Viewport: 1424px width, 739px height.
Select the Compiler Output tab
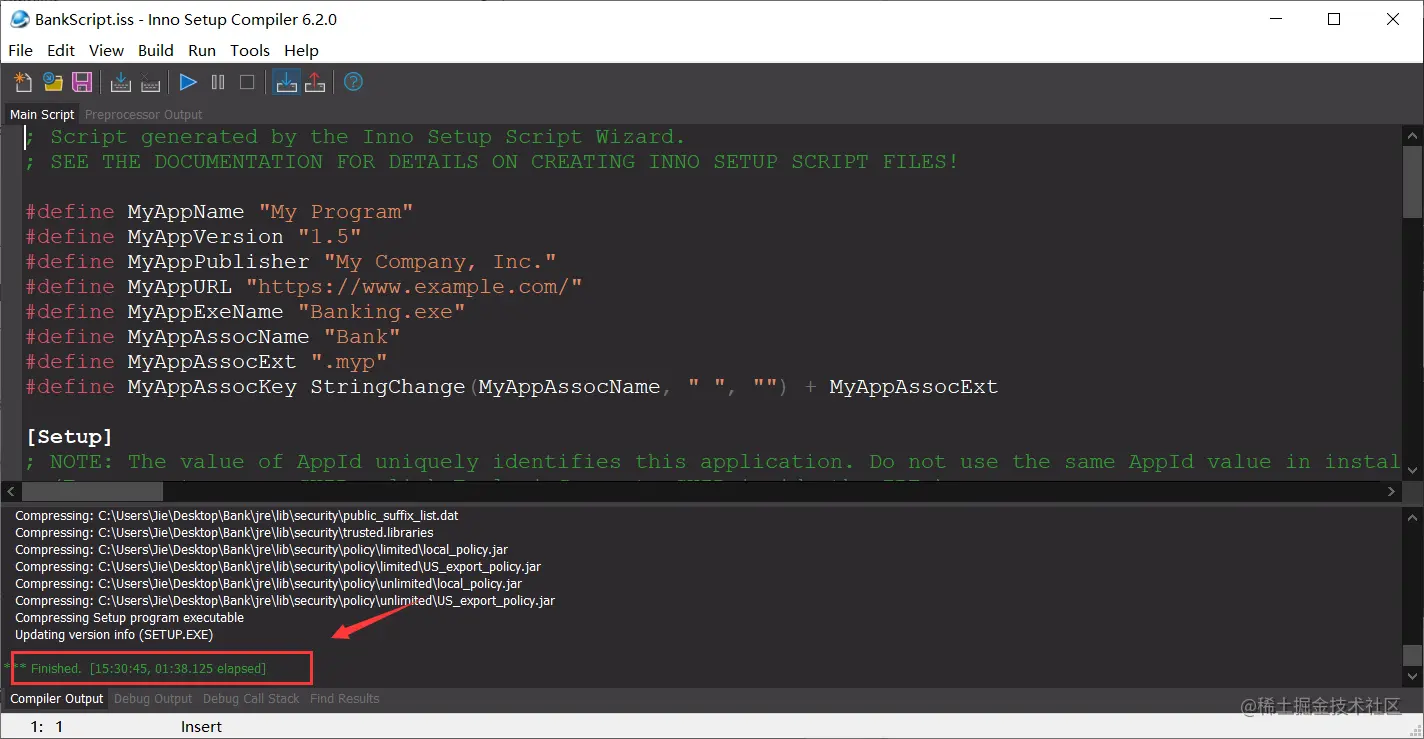tap(57, 699)
